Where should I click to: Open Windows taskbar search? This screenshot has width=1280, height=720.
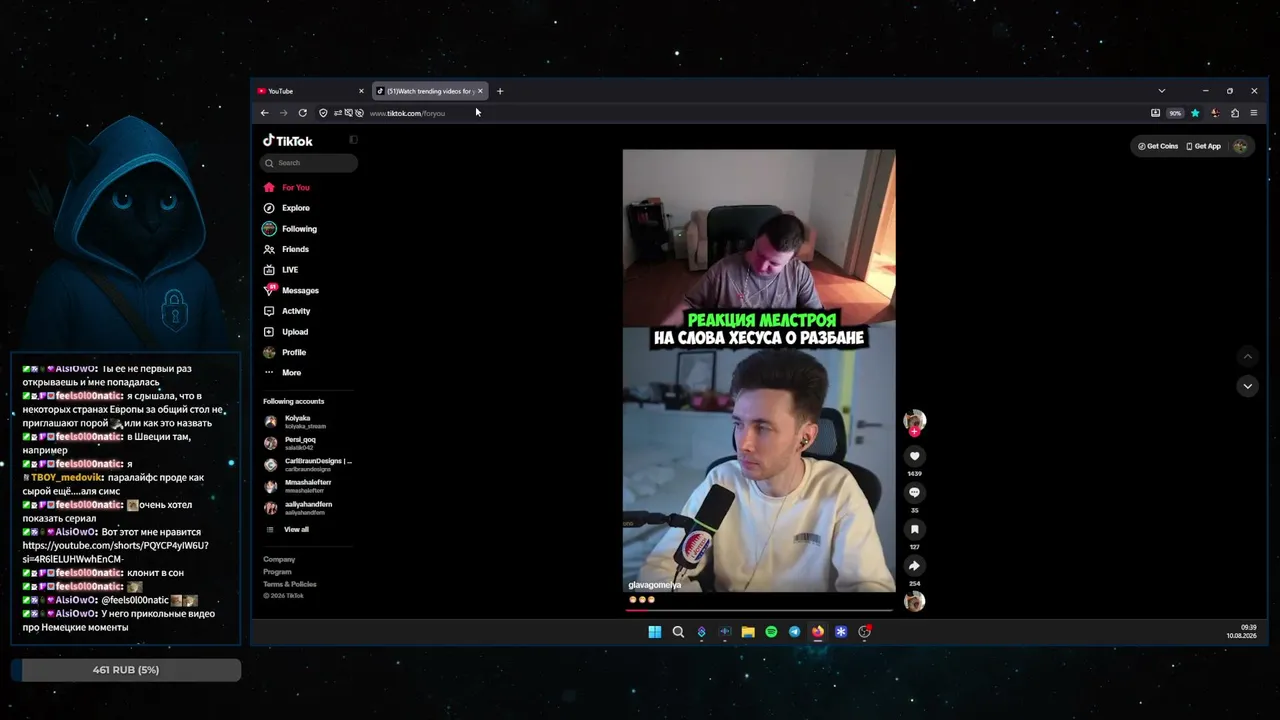678,632
